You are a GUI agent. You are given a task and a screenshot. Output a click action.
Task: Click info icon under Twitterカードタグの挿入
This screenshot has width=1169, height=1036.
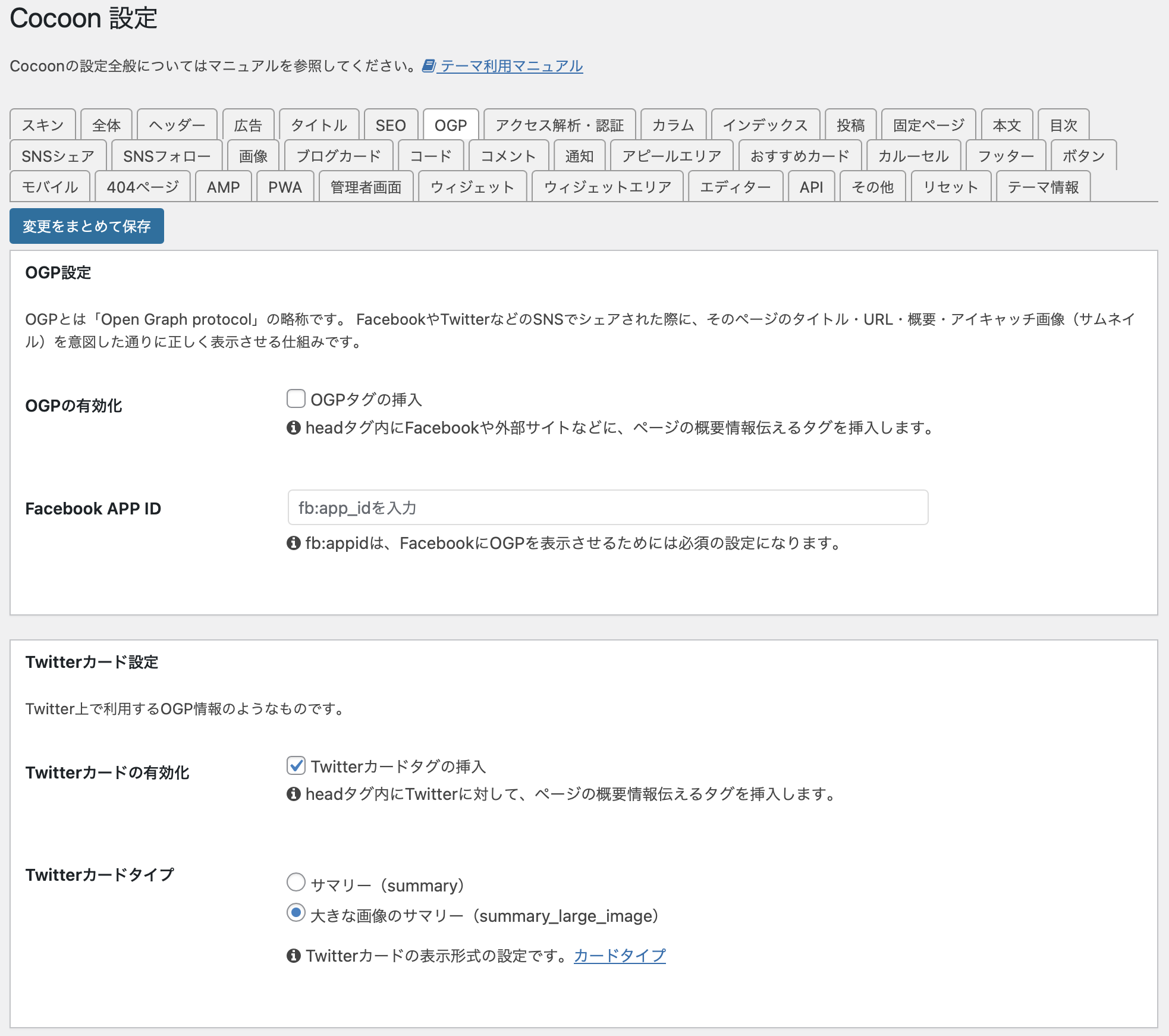[294, 794]
